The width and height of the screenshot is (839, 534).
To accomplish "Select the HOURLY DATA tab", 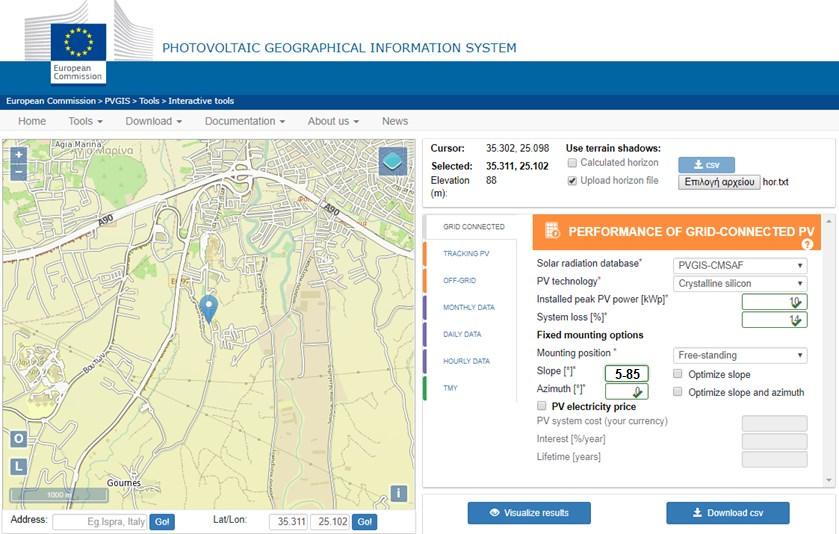I will pyautogui.click(x=466, y=361).
